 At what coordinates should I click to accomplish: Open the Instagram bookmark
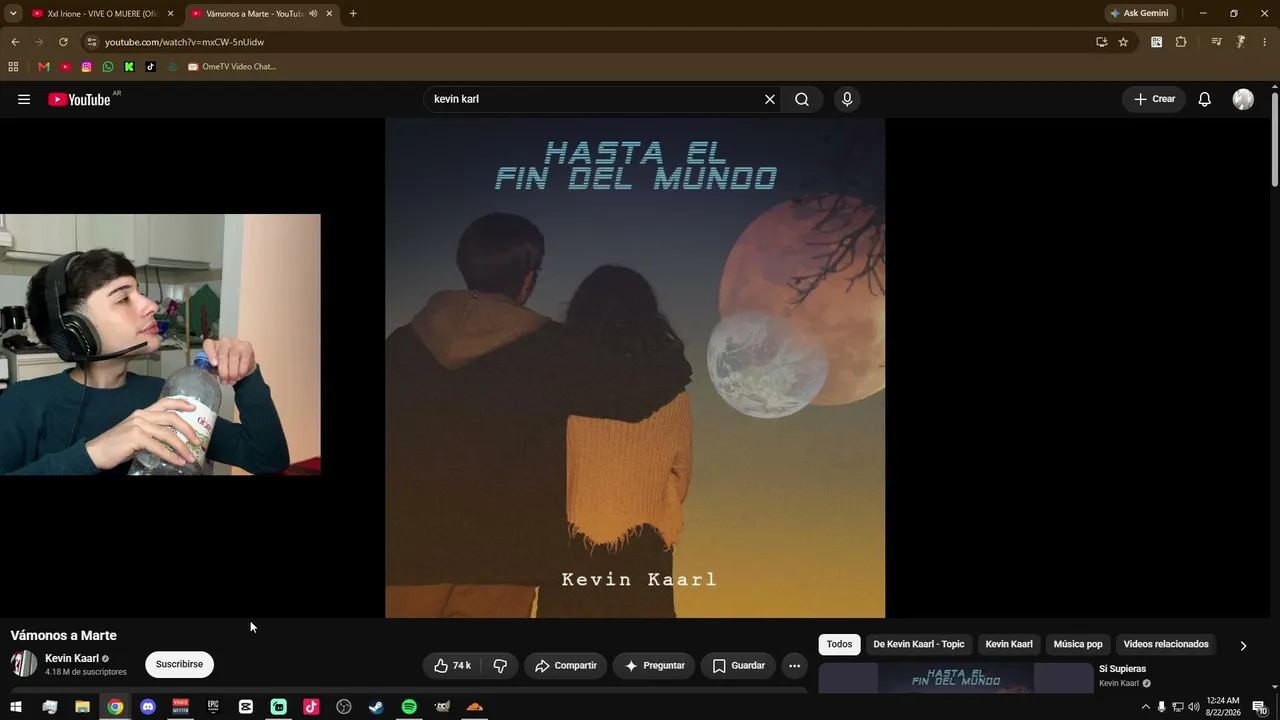pyautogui.click(x=87, y=67)
